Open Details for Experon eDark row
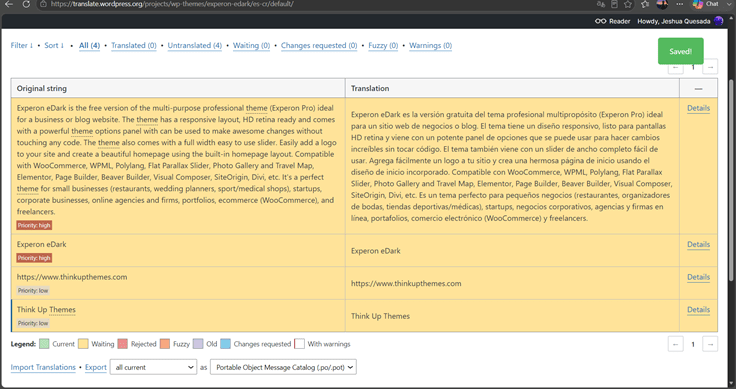This screenshot has height=389, width=736. 698,244
